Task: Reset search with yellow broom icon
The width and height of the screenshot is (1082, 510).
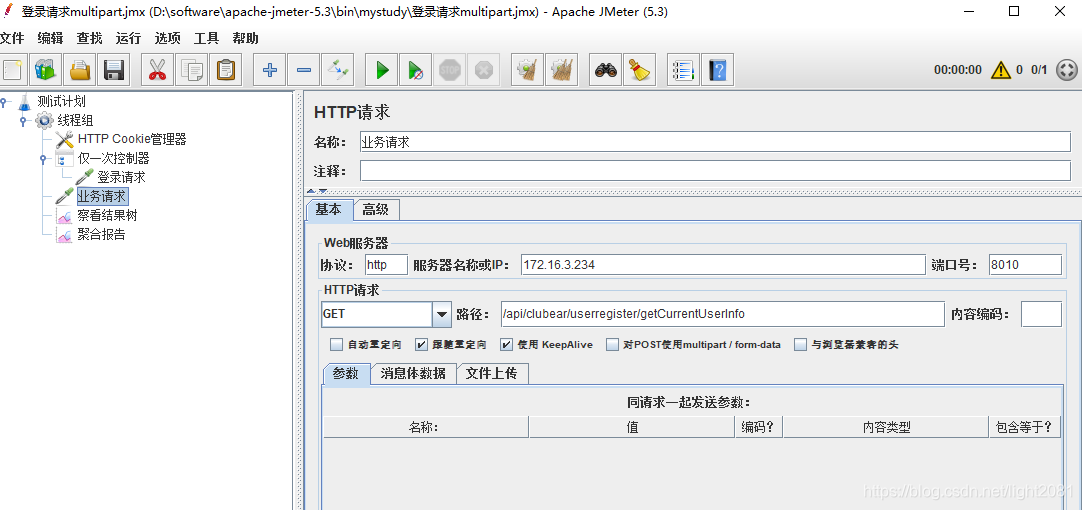Action: tap(640, 70)
